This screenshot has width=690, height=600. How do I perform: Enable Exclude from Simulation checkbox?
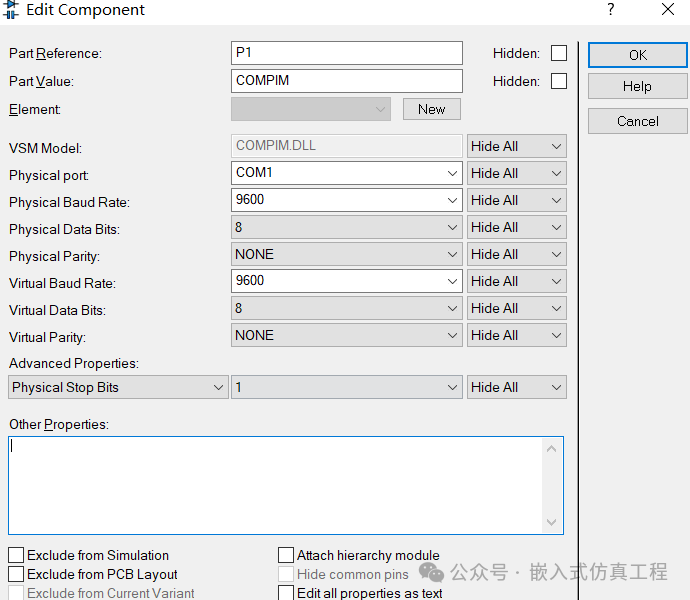[x=16, y=555]
